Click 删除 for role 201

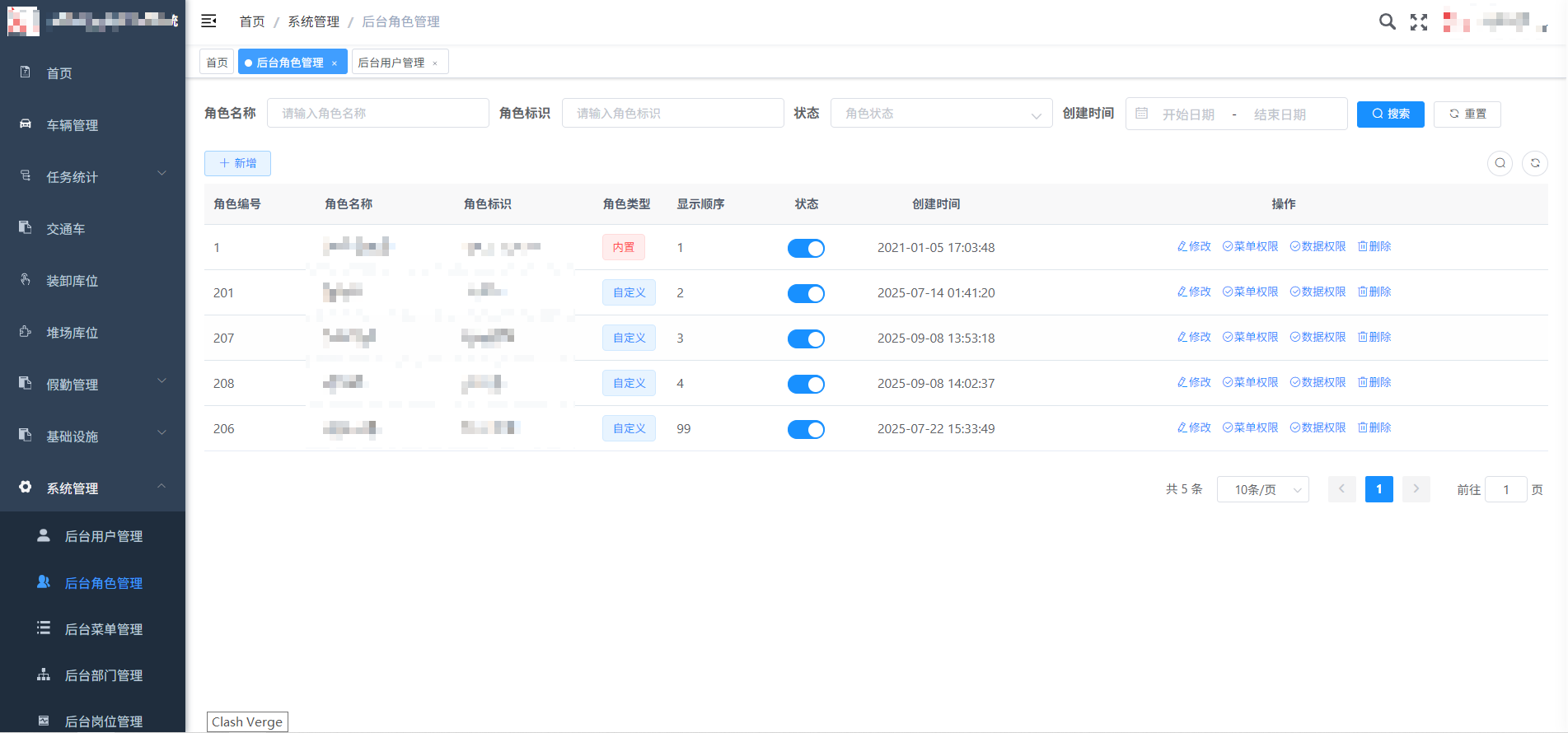point(1374,292)
